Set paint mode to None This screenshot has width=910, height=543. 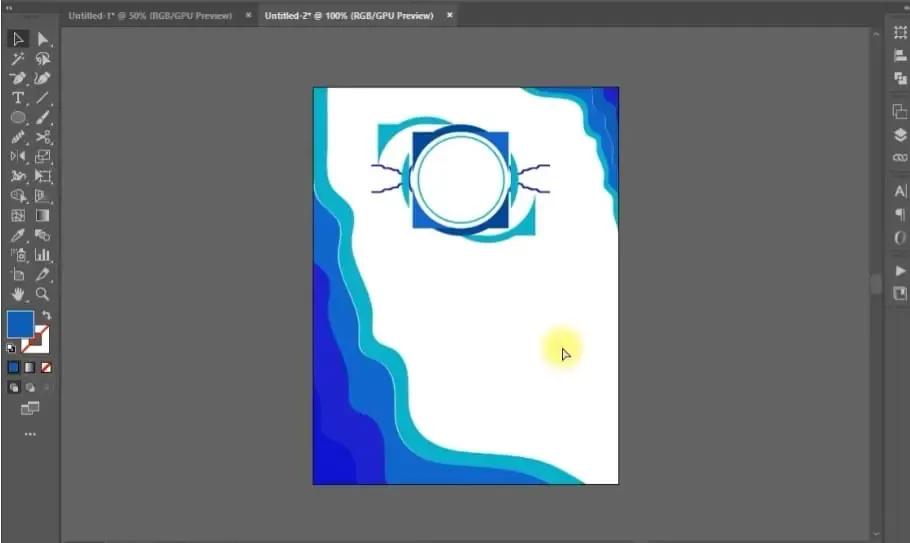[46, 367]
